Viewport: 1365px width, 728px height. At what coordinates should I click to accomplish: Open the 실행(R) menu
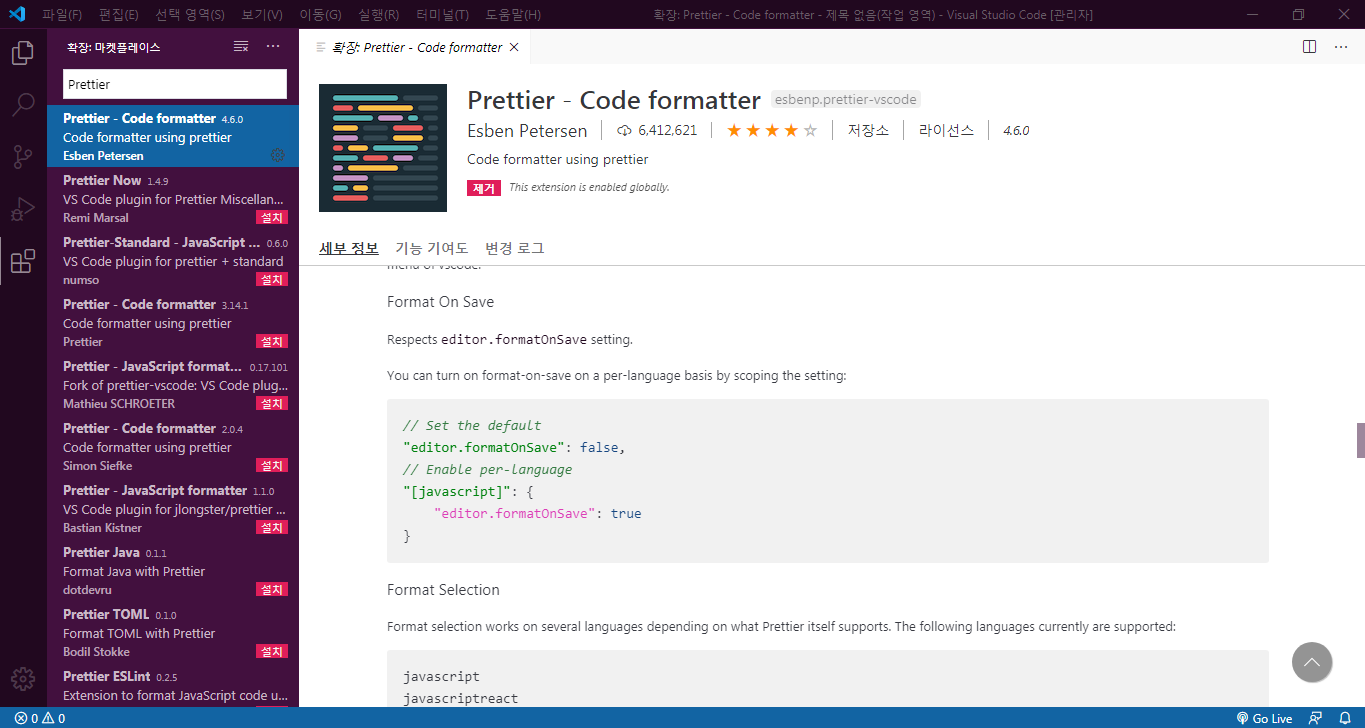click(378, 14)
